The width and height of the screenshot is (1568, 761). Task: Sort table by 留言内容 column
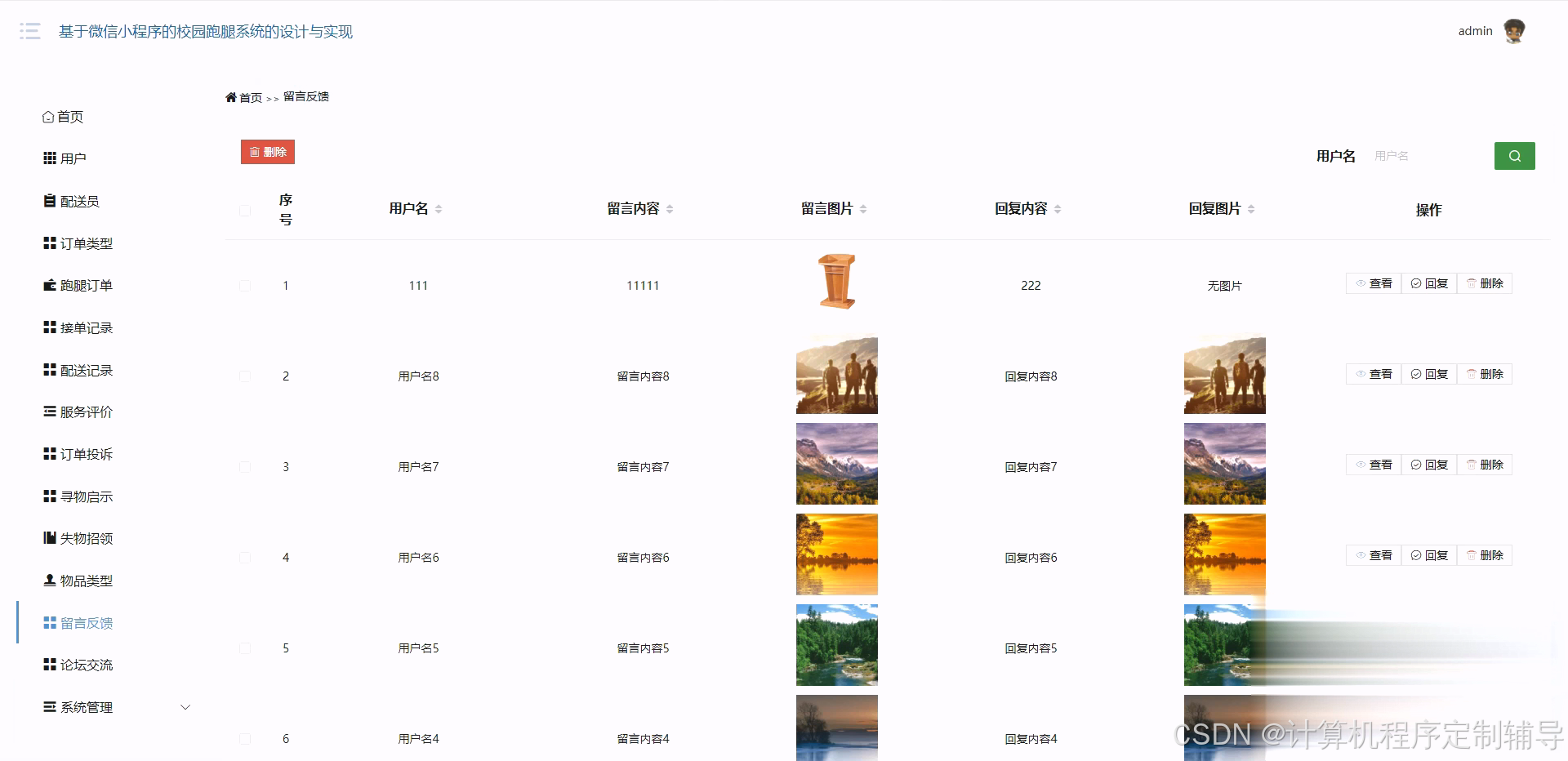670,208
